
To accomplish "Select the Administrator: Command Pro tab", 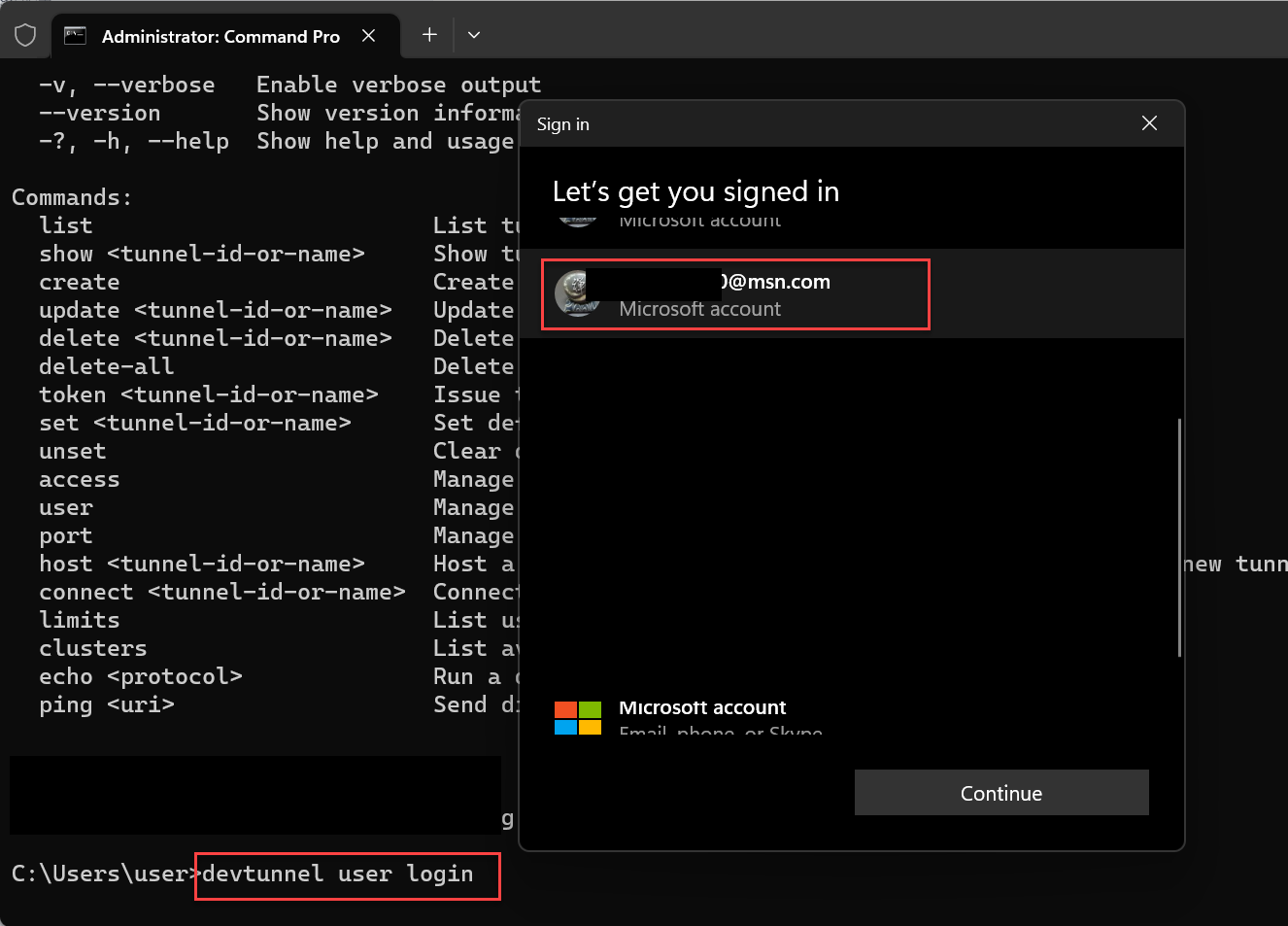I will pos(224,36).
